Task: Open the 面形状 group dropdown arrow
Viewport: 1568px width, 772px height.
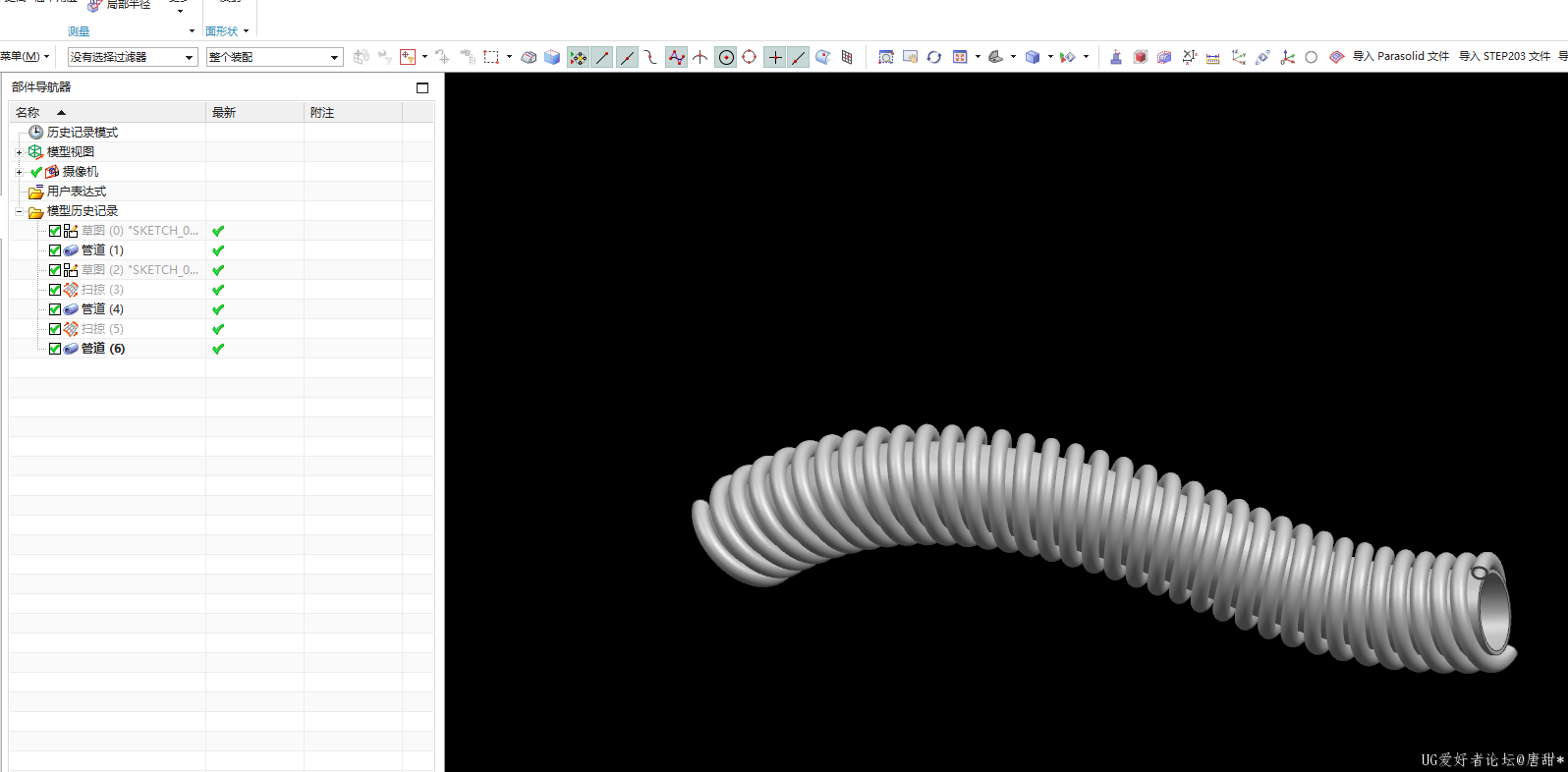Action: [x=246, y=31]
